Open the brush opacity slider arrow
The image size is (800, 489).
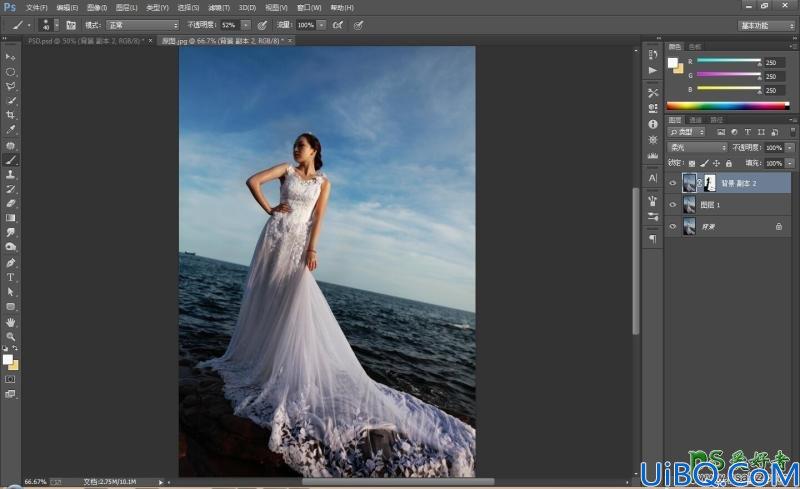click(x=246, y=25)
